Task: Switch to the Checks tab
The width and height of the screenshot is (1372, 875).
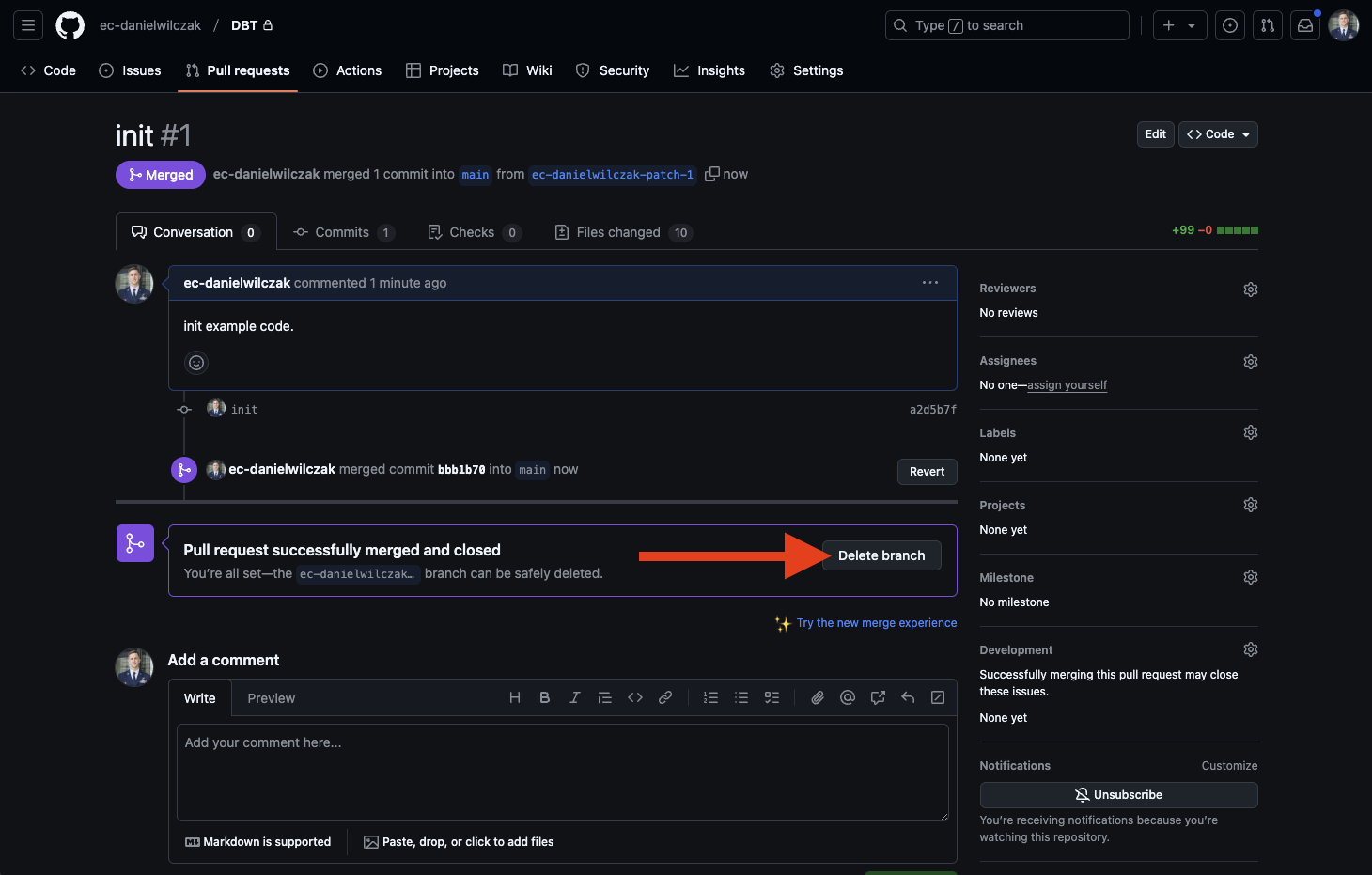Action: pos(475,232)
